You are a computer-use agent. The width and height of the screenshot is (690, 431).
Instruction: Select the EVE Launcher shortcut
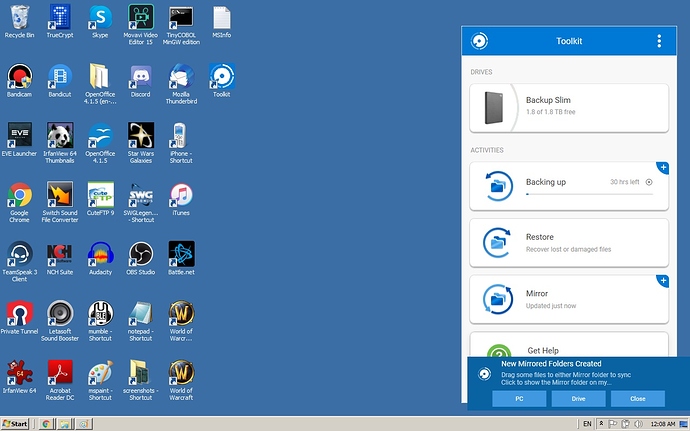tap(19, 140)
